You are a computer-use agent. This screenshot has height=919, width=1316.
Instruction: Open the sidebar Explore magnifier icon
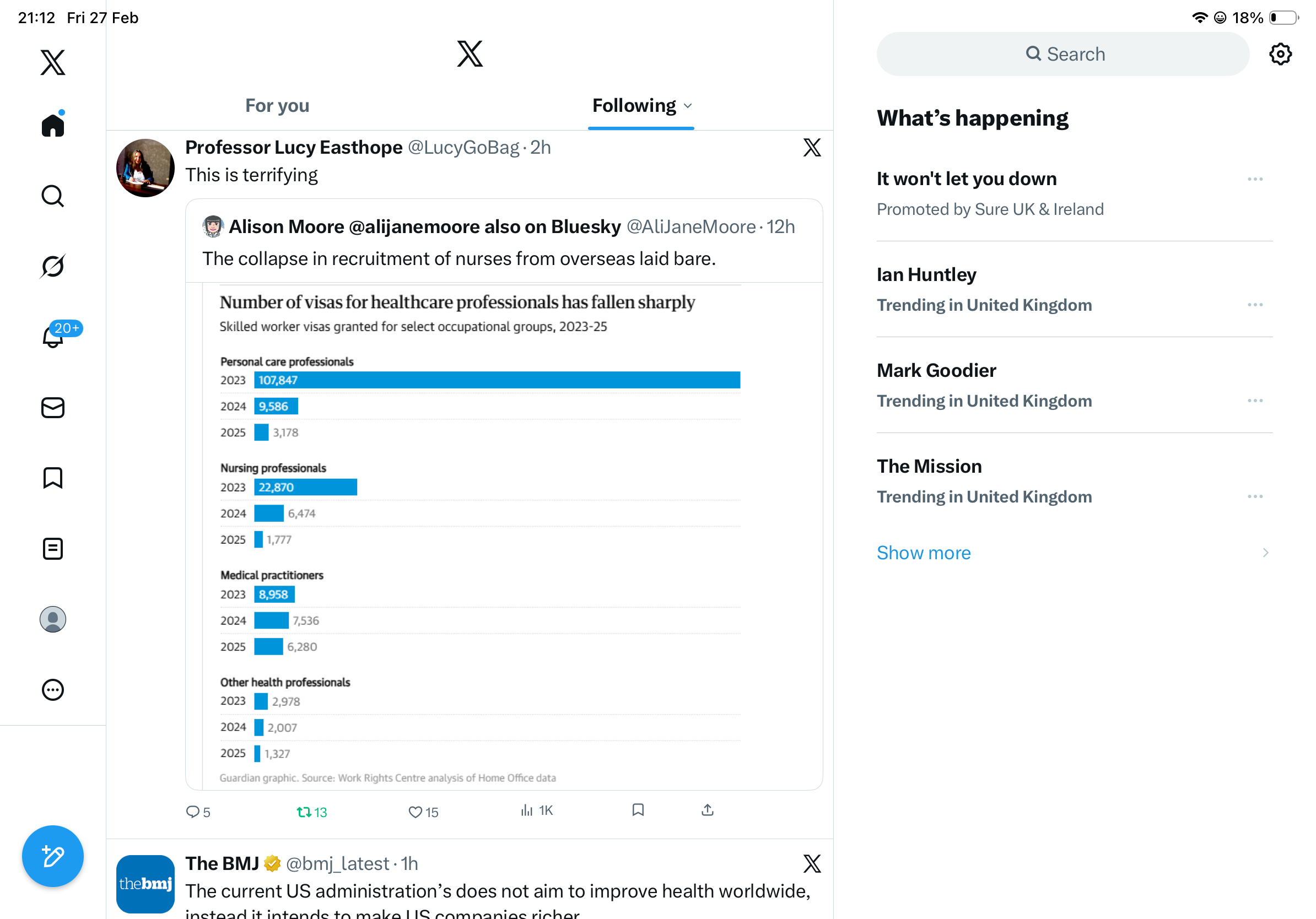click(x=53, y=196)
